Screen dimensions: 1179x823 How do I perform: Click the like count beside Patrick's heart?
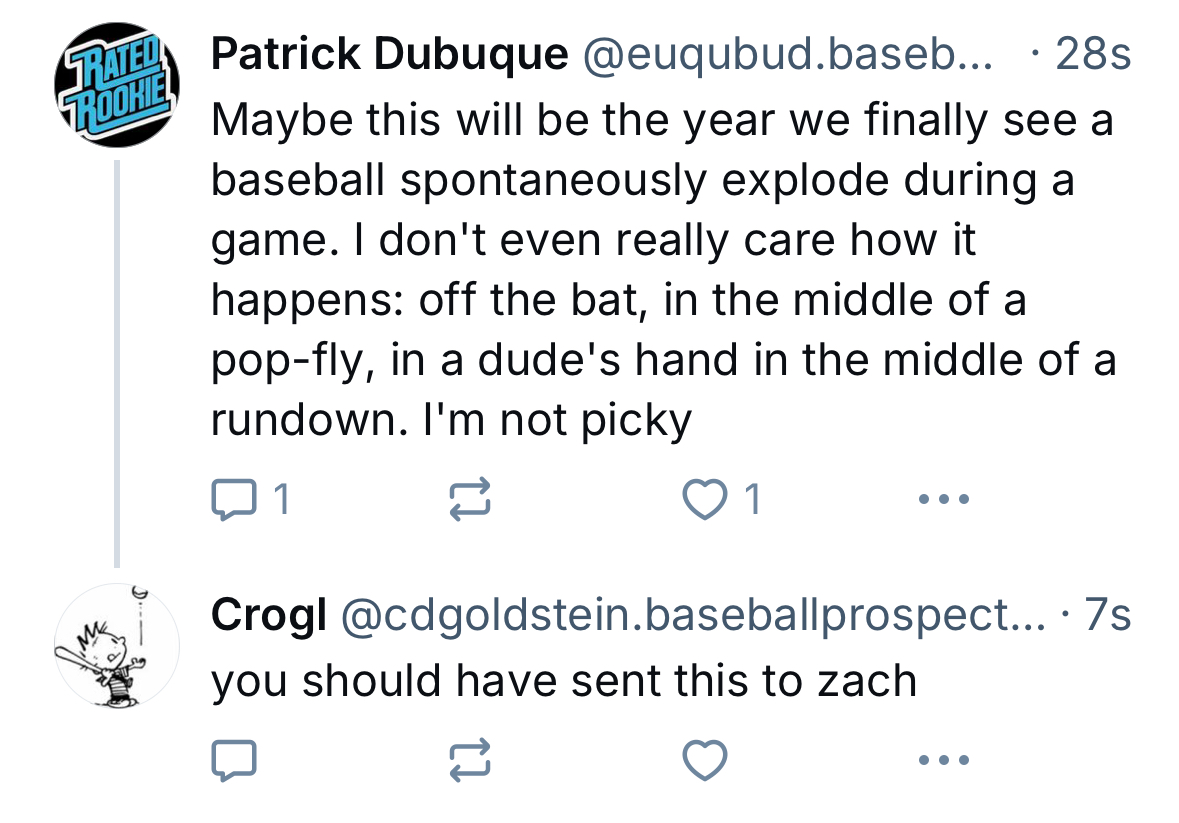[753, 498]
